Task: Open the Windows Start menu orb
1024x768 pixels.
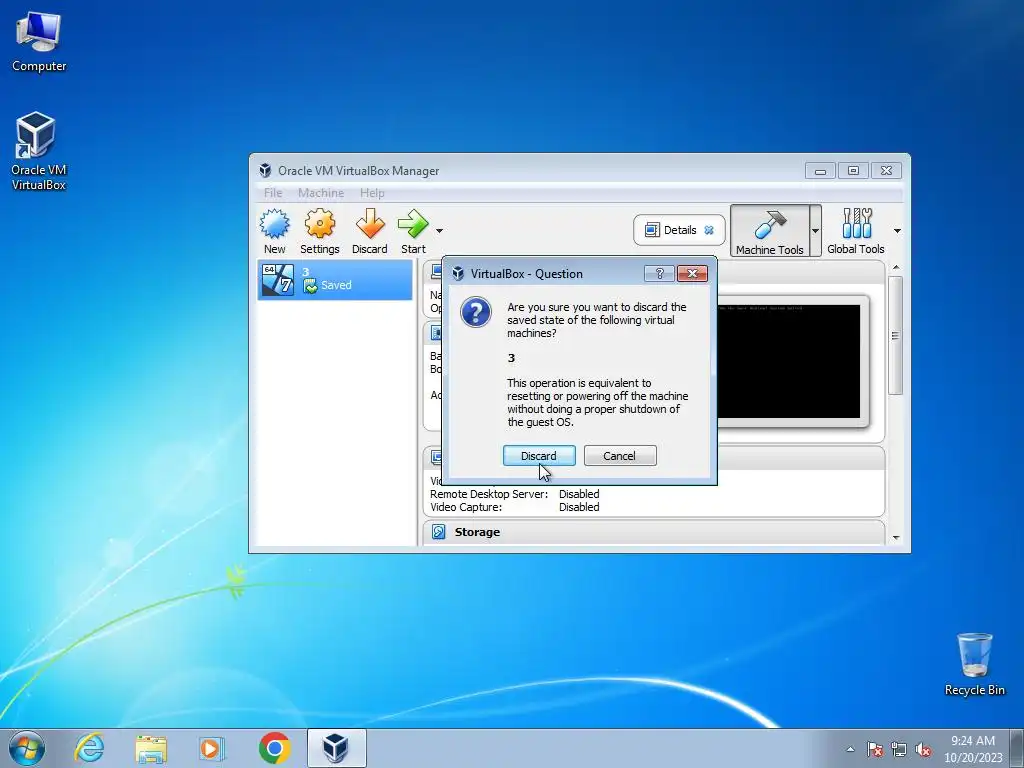Action: tap(27, 748)
